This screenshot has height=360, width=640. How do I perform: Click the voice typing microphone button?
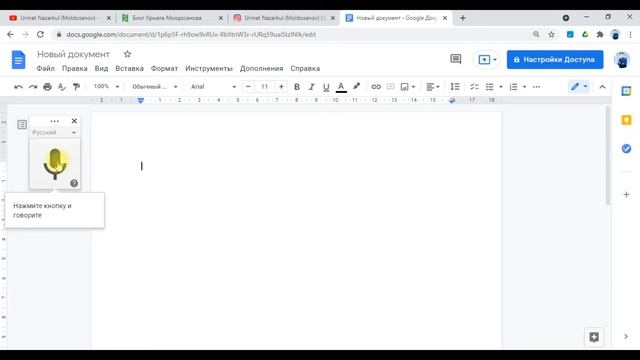(x=55, y=164)
